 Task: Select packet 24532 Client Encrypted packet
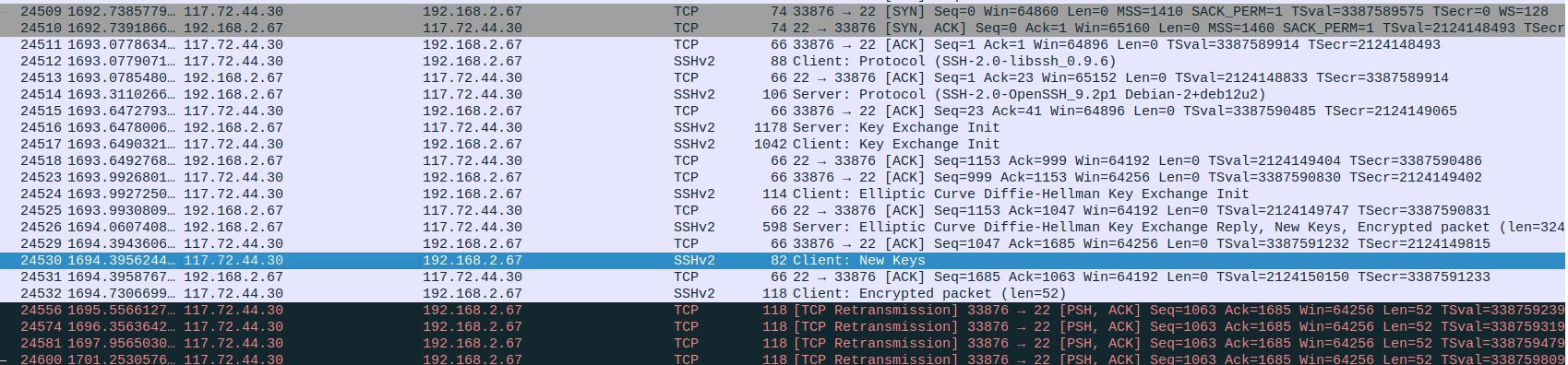(784, 294)
